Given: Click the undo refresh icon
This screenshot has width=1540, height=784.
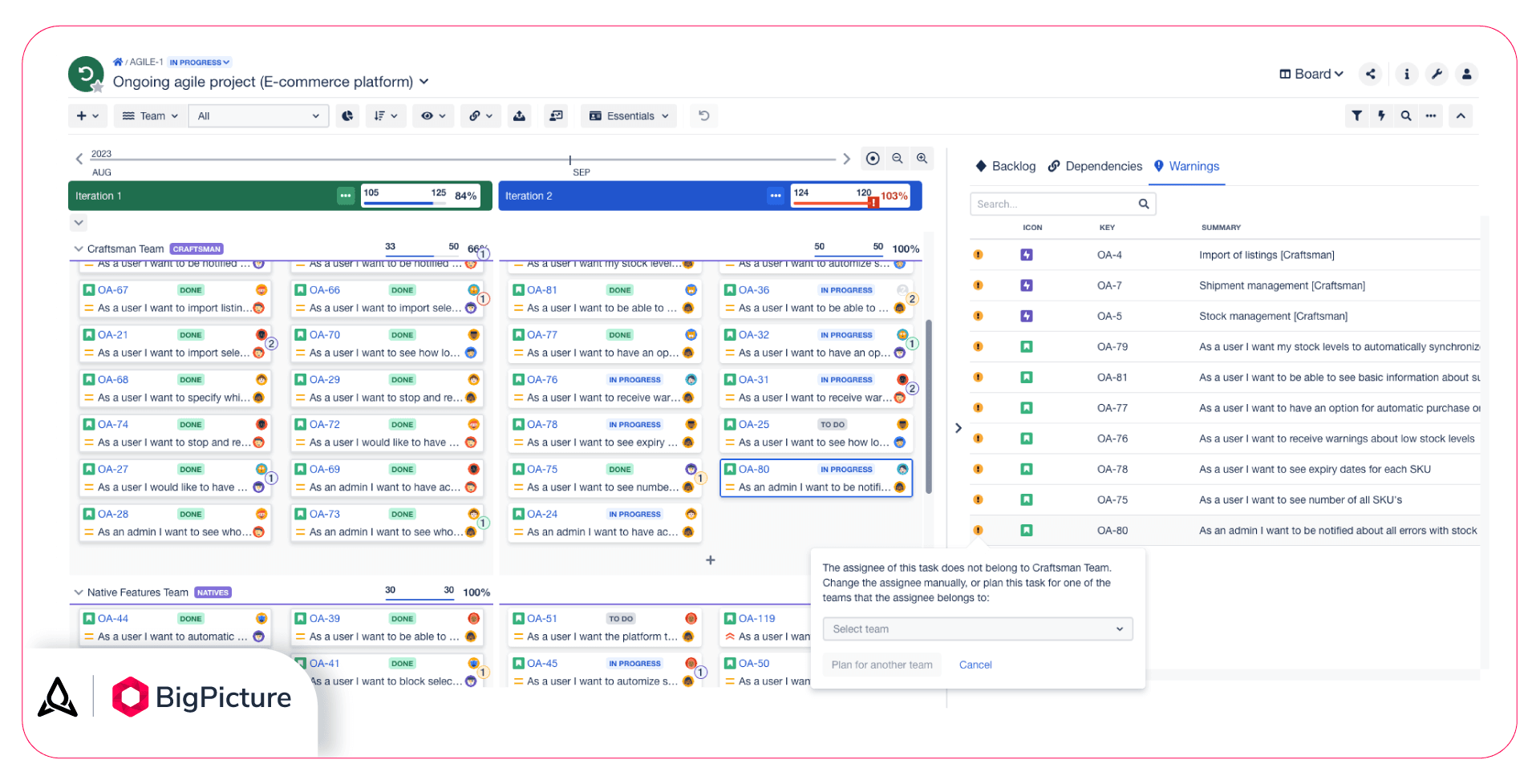Looking at the screenshot, I should (x=704, y=116).
